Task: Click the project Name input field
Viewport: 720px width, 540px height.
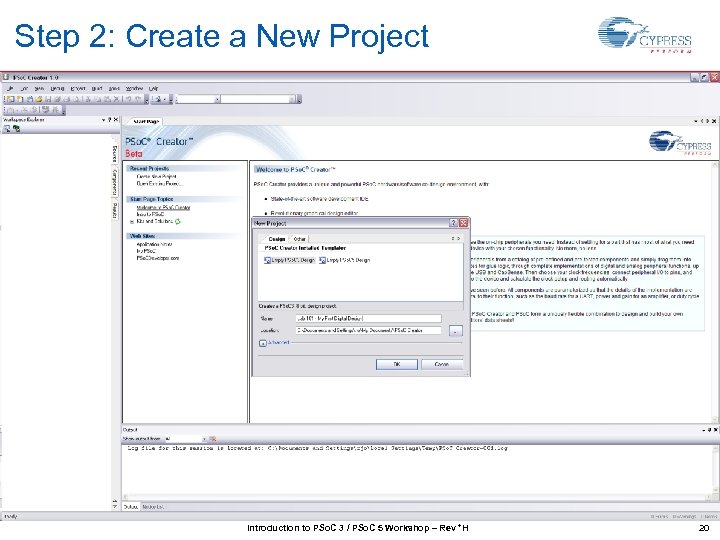Action: 369,318
